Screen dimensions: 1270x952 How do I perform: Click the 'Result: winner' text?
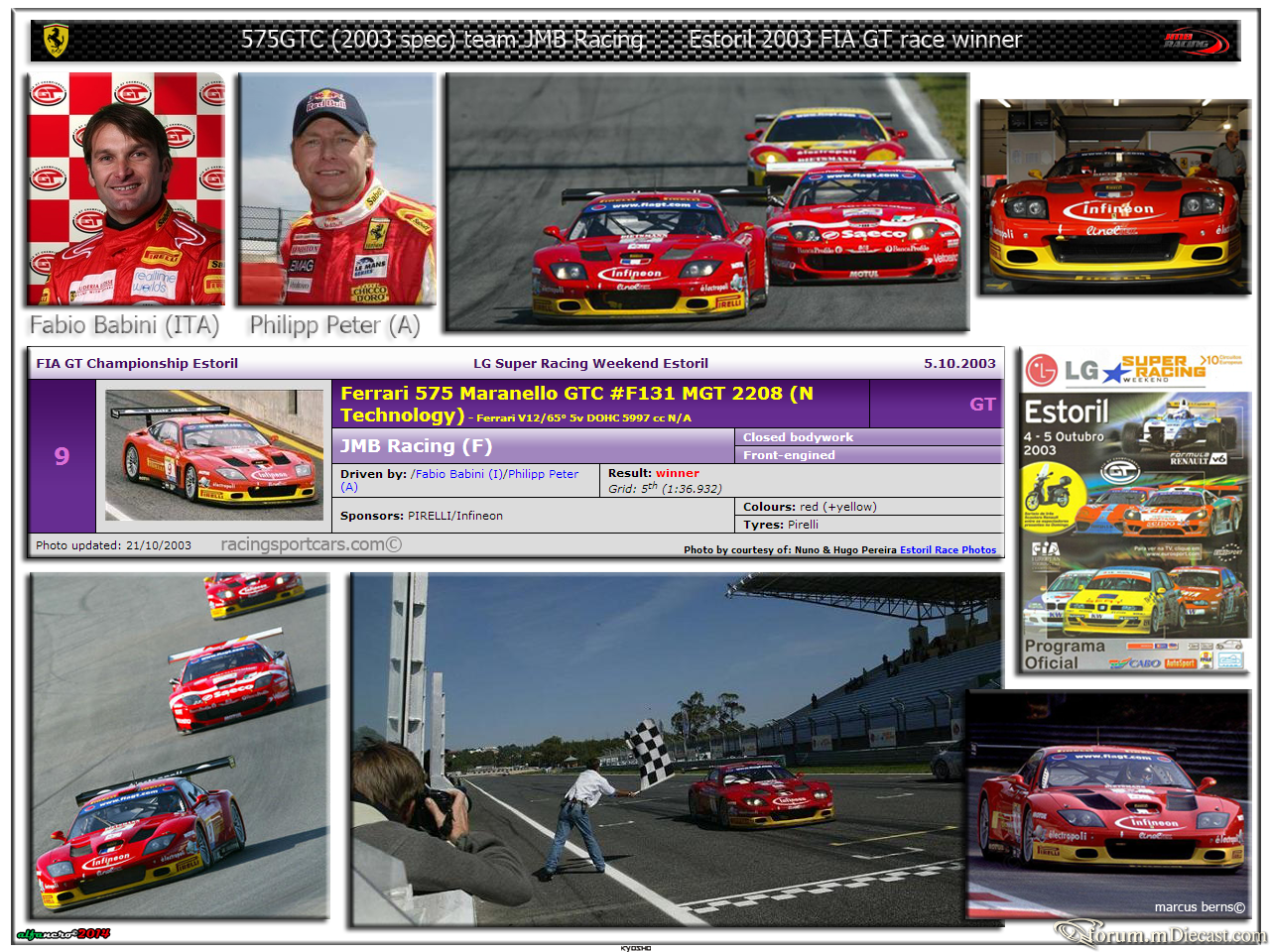(654, 473)
